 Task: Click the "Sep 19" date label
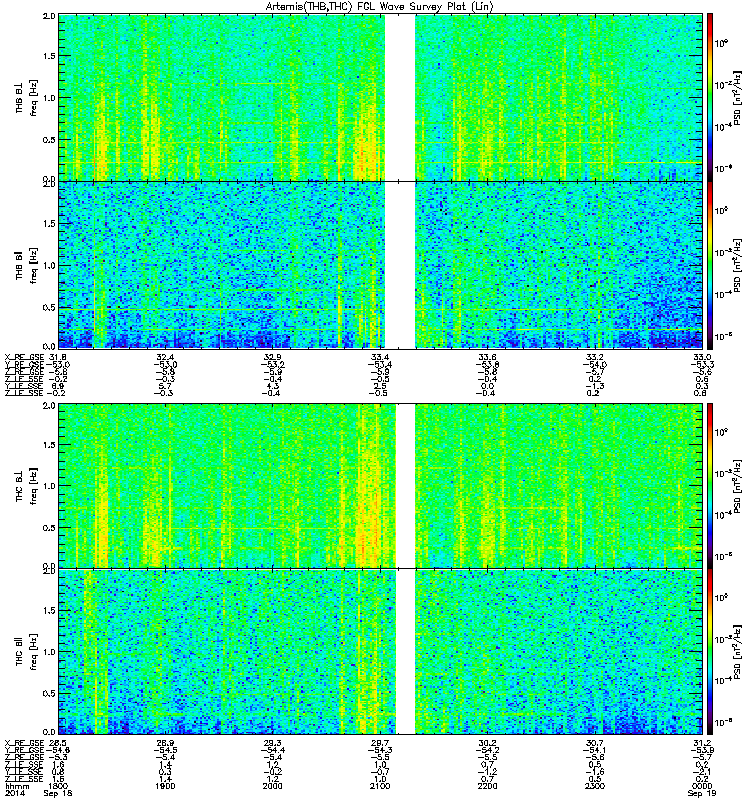(702, 793)
